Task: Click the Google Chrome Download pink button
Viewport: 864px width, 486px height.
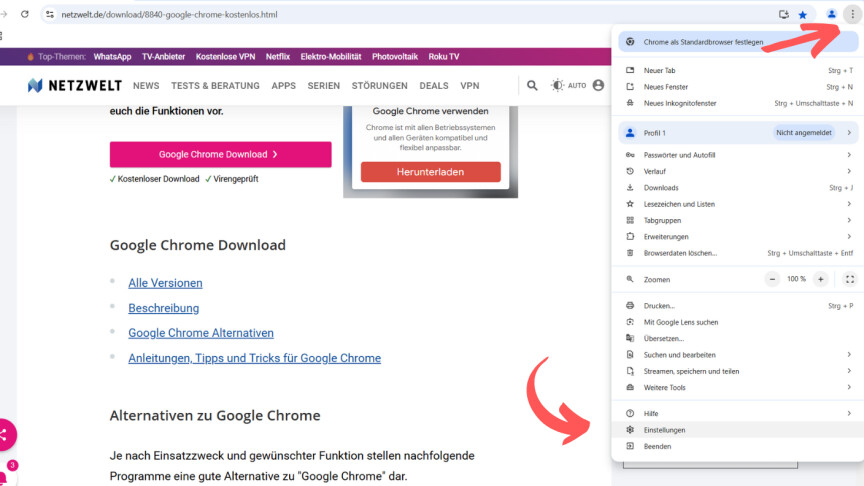Action: (220, 155)
